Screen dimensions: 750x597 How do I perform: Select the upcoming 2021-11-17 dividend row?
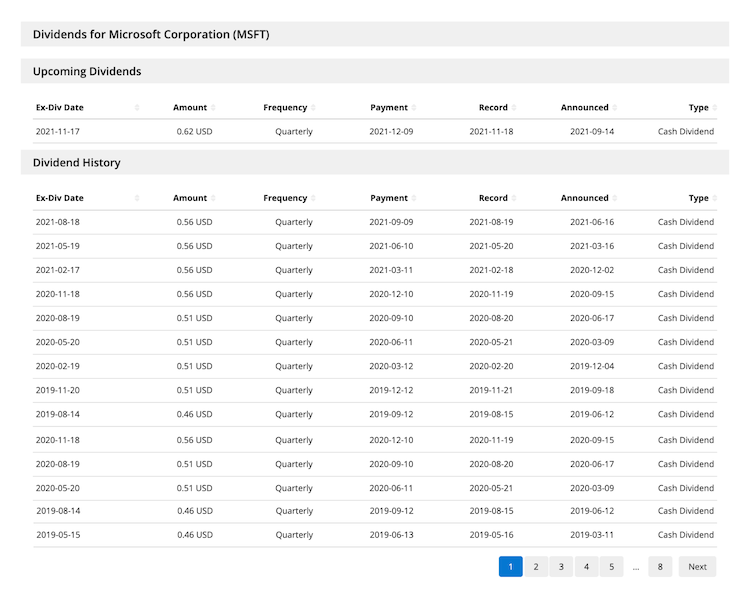374,132
